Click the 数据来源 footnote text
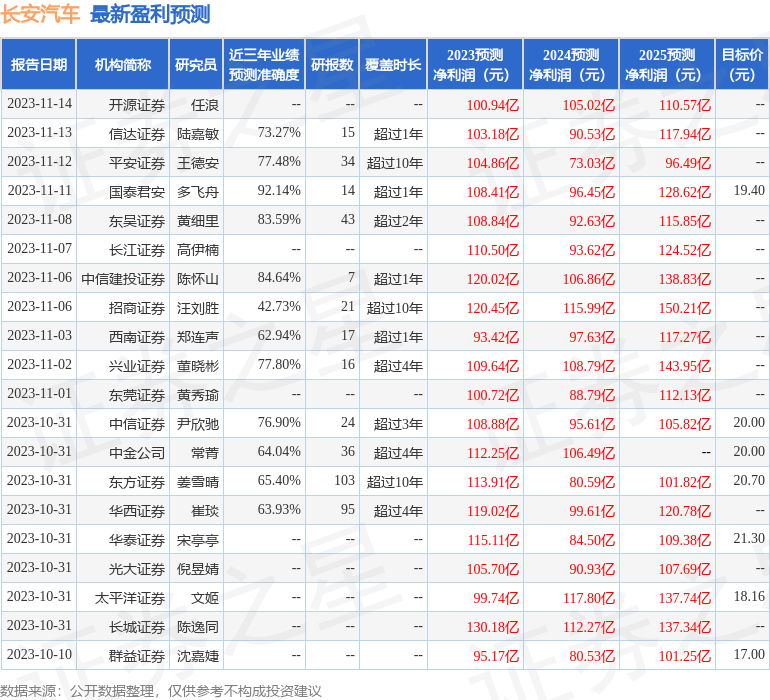 (x=161, y=692)
